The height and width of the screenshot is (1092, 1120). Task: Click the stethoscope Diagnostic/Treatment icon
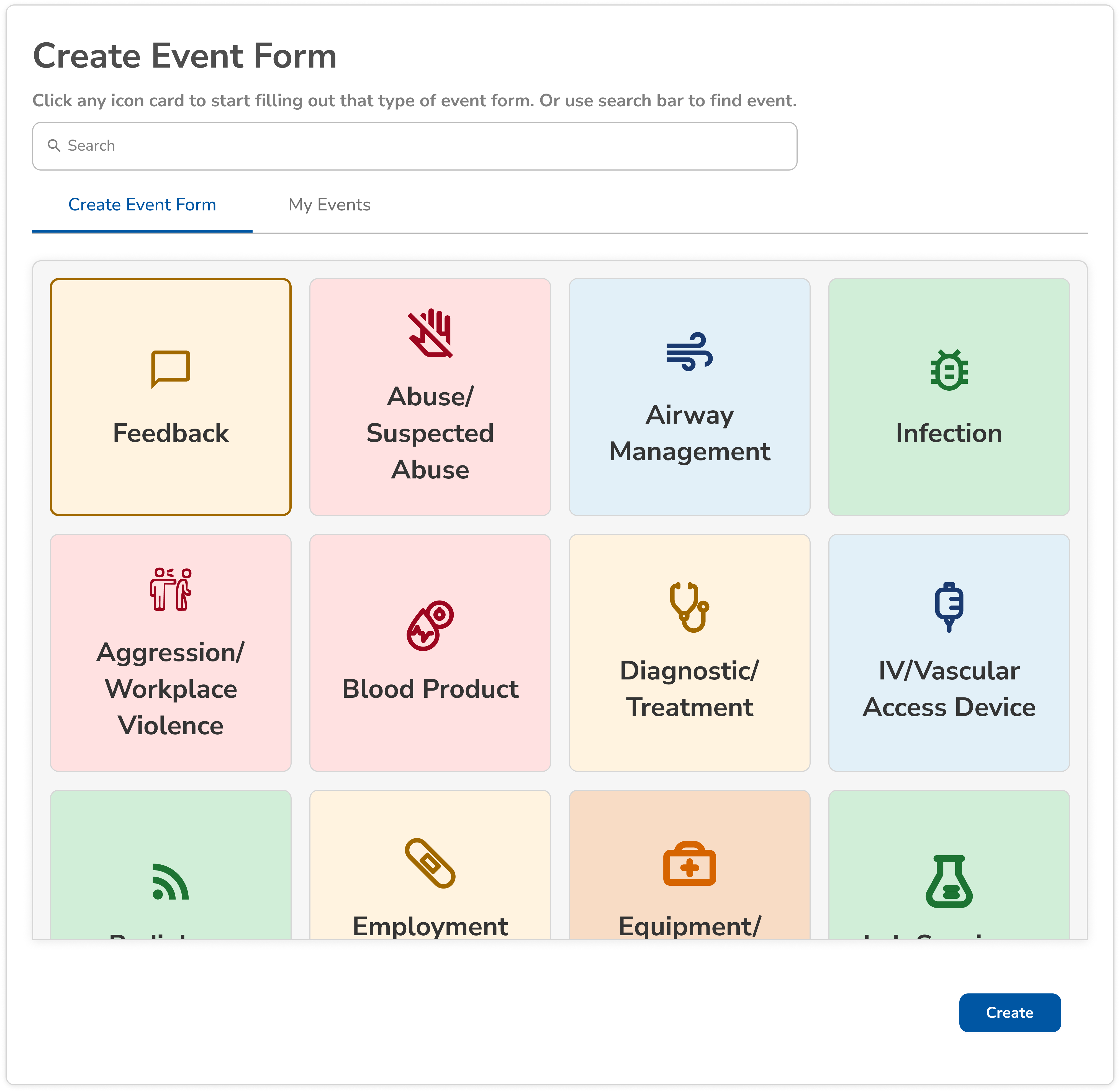coord(689,607)
